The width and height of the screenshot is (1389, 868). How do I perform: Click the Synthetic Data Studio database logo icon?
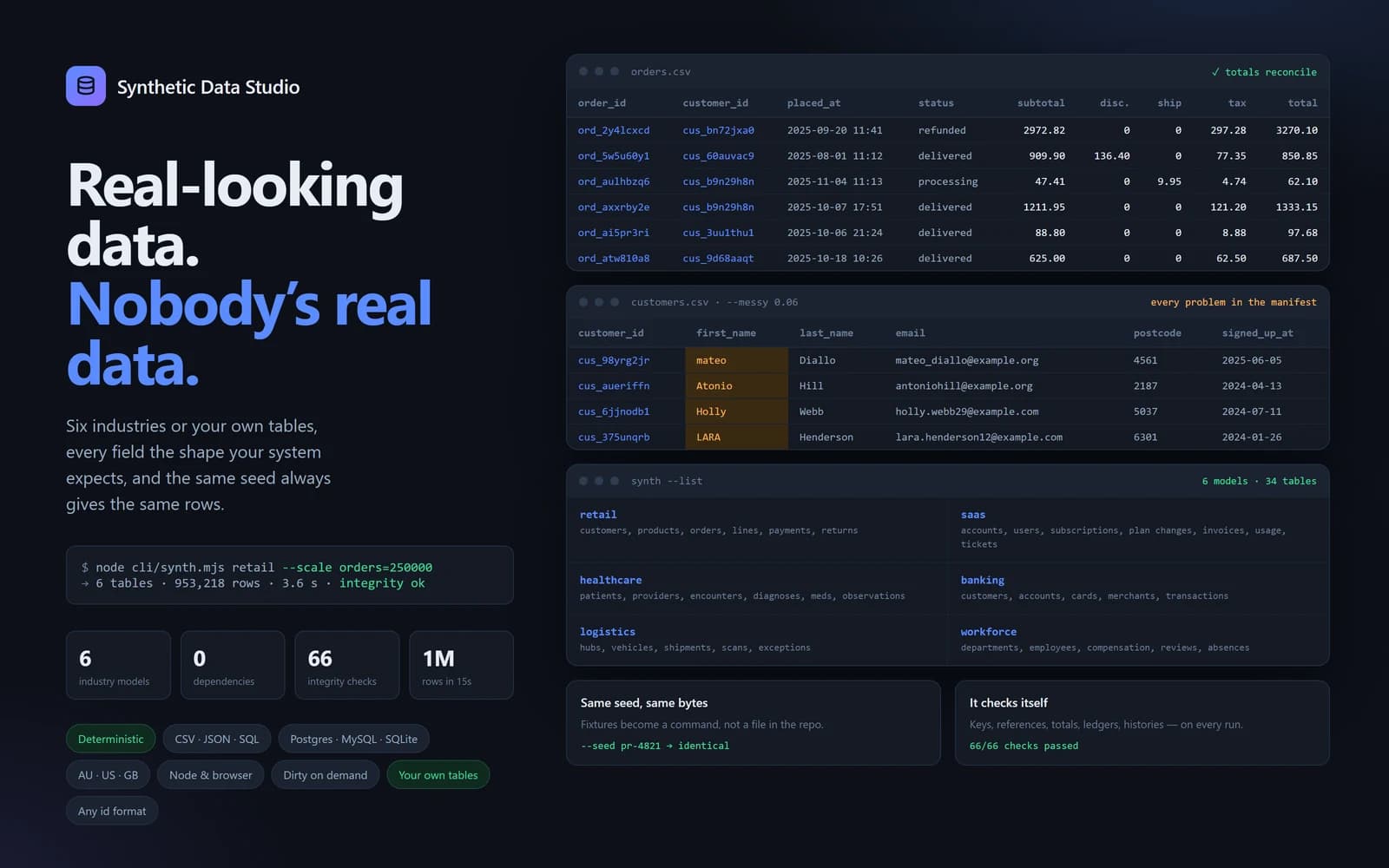pos(86,86)
